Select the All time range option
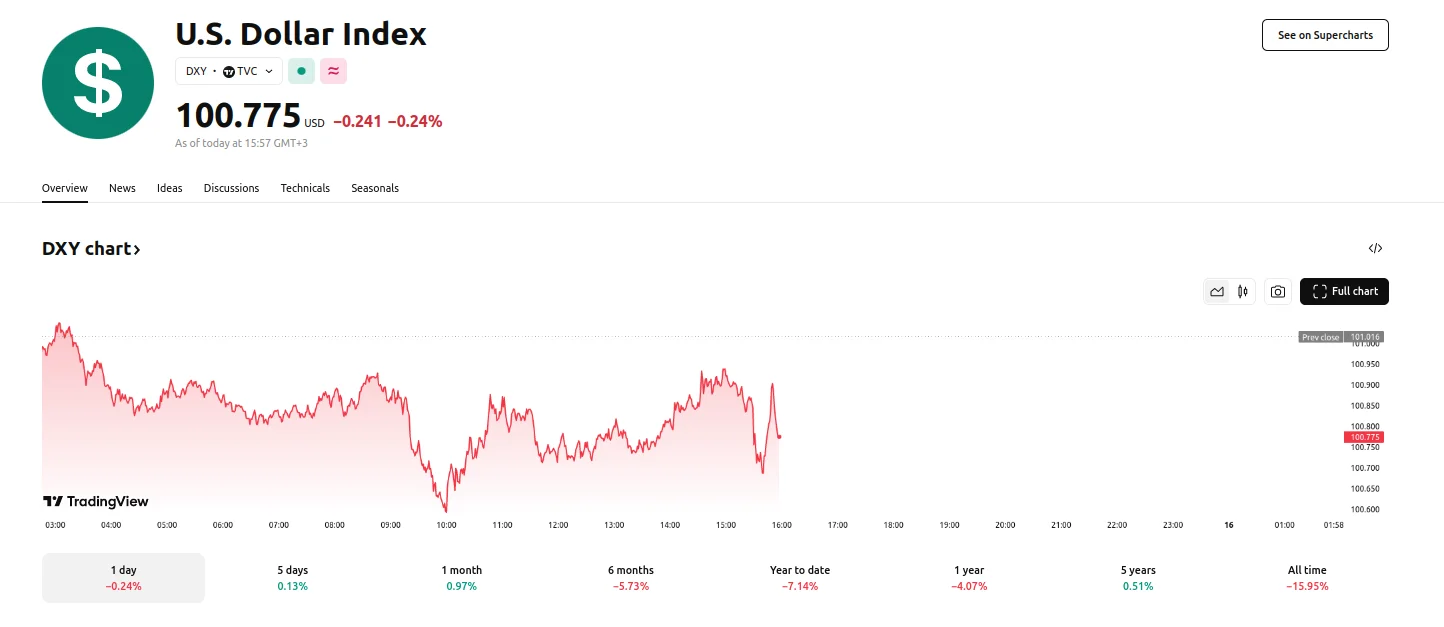 pyautogui.click(x=1307, y=578)
